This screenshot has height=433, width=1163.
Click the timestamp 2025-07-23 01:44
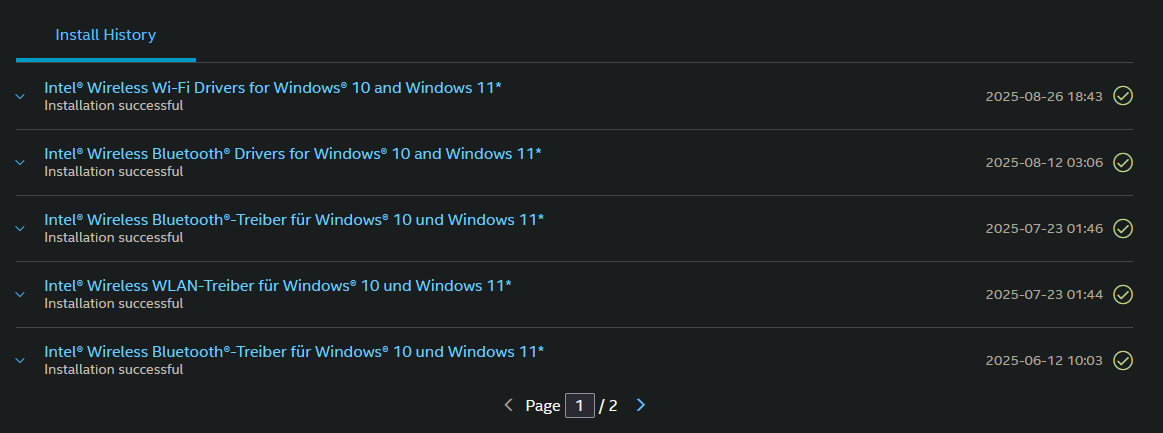click(x=1044, y=294)
